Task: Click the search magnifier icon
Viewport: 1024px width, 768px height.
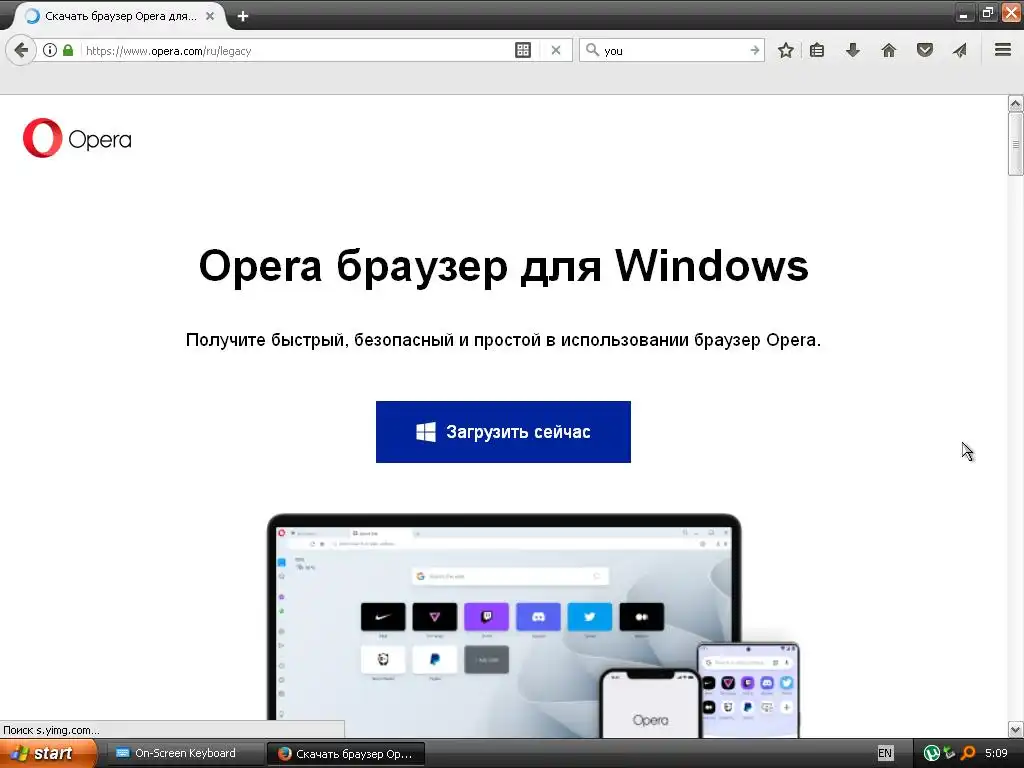Action: pos(592,50)
